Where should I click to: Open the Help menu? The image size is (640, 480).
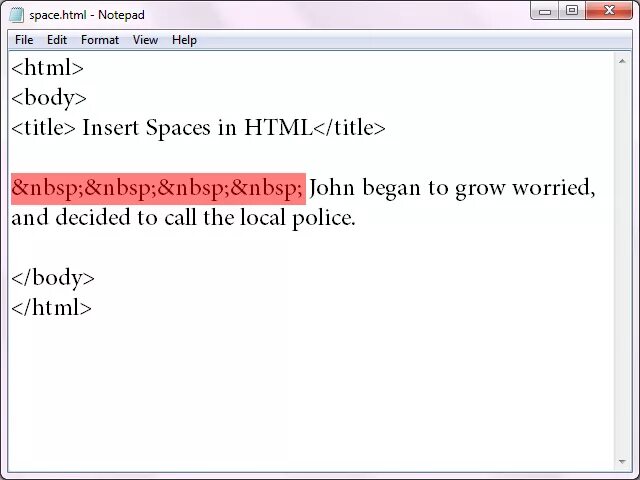point(184,40)
